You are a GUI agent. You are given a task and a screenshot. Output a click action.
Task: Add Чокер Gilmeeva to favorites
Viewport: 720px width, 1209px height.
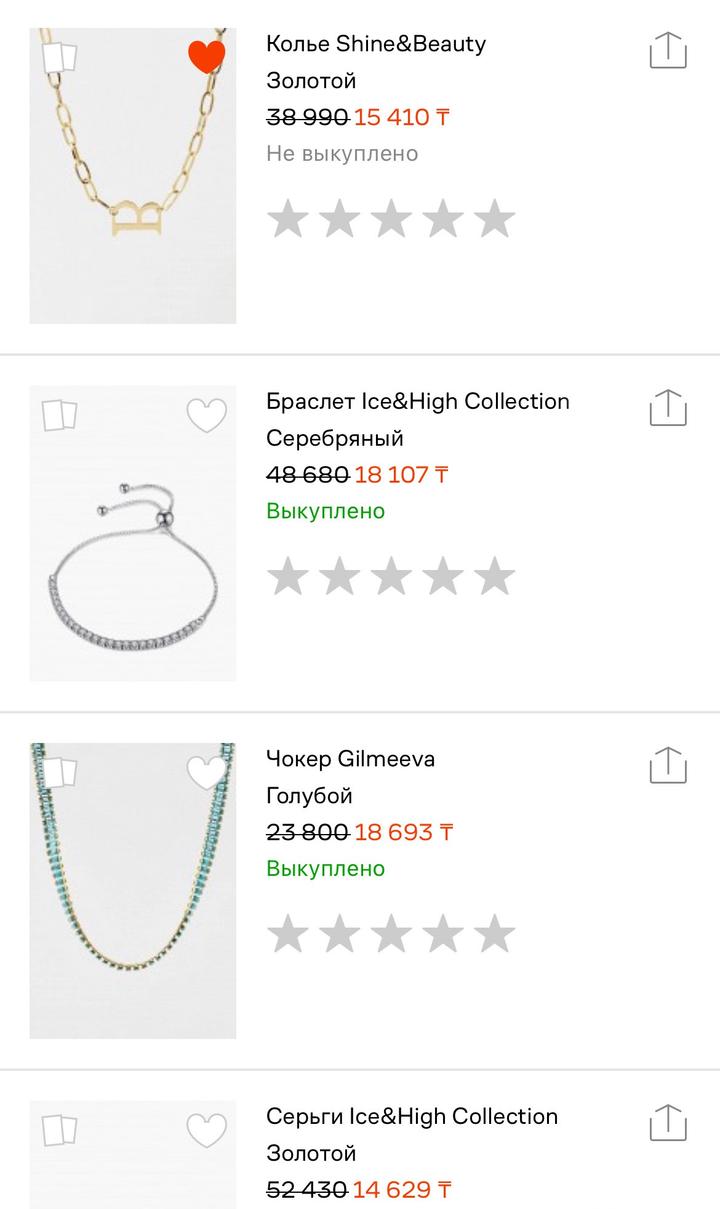point(207,772)
